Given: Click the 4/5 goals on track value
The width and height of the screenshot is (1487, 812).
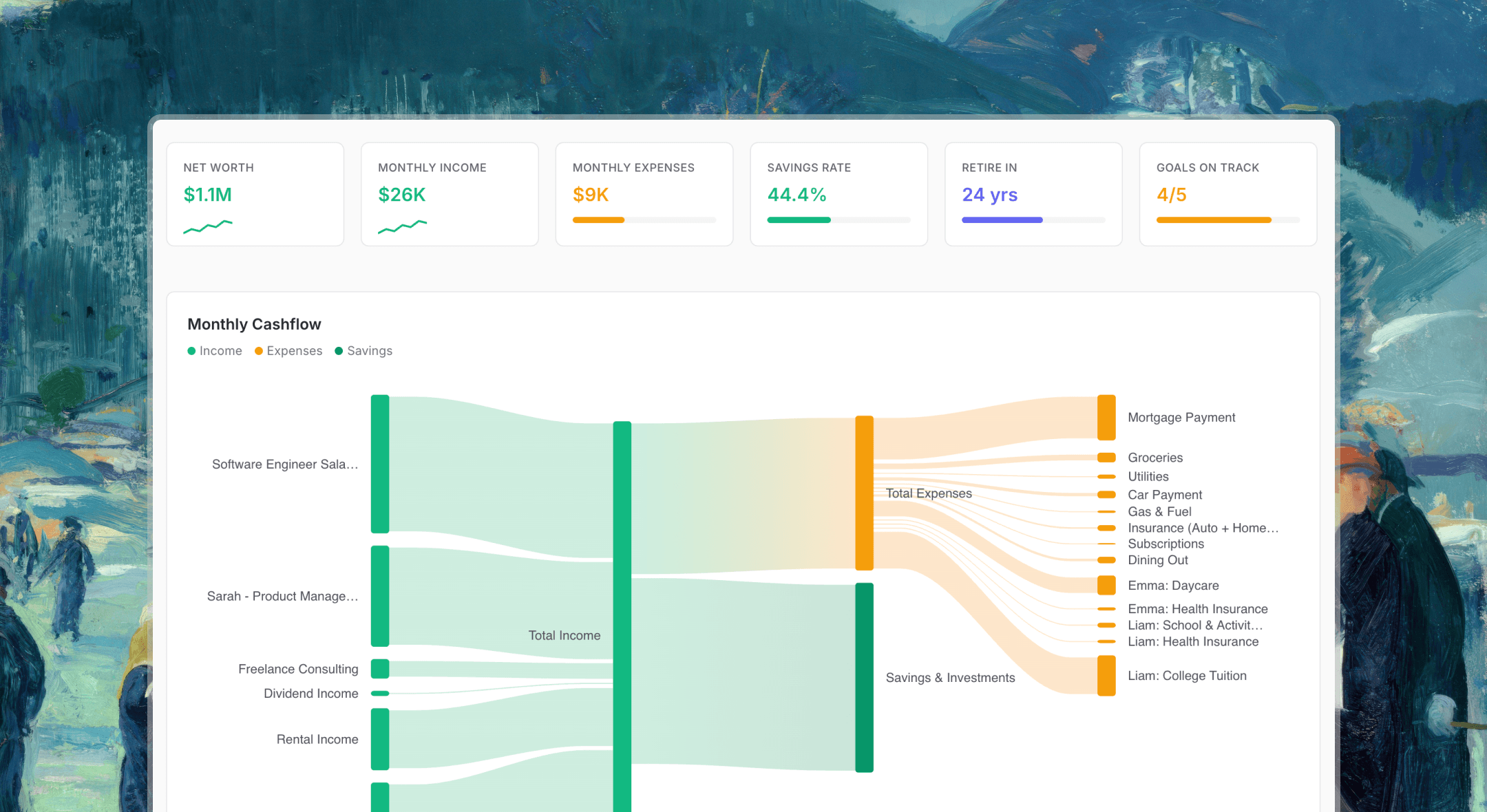Looking at the screenshot, I should click(1172, 195).
